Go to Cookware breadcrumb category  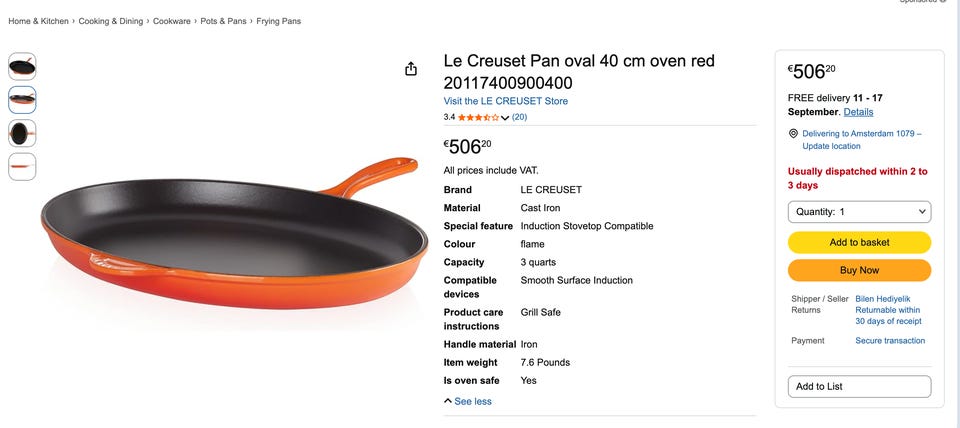(171, 21)
